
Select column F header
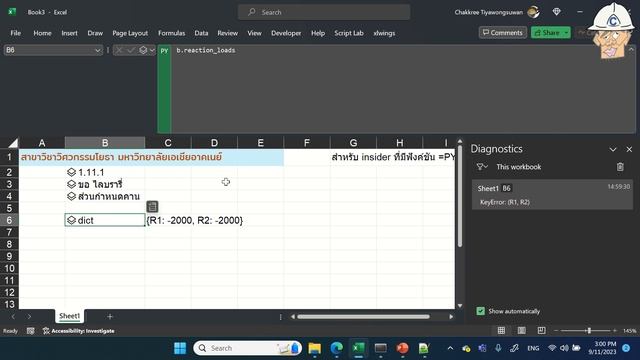click(307, 143)
